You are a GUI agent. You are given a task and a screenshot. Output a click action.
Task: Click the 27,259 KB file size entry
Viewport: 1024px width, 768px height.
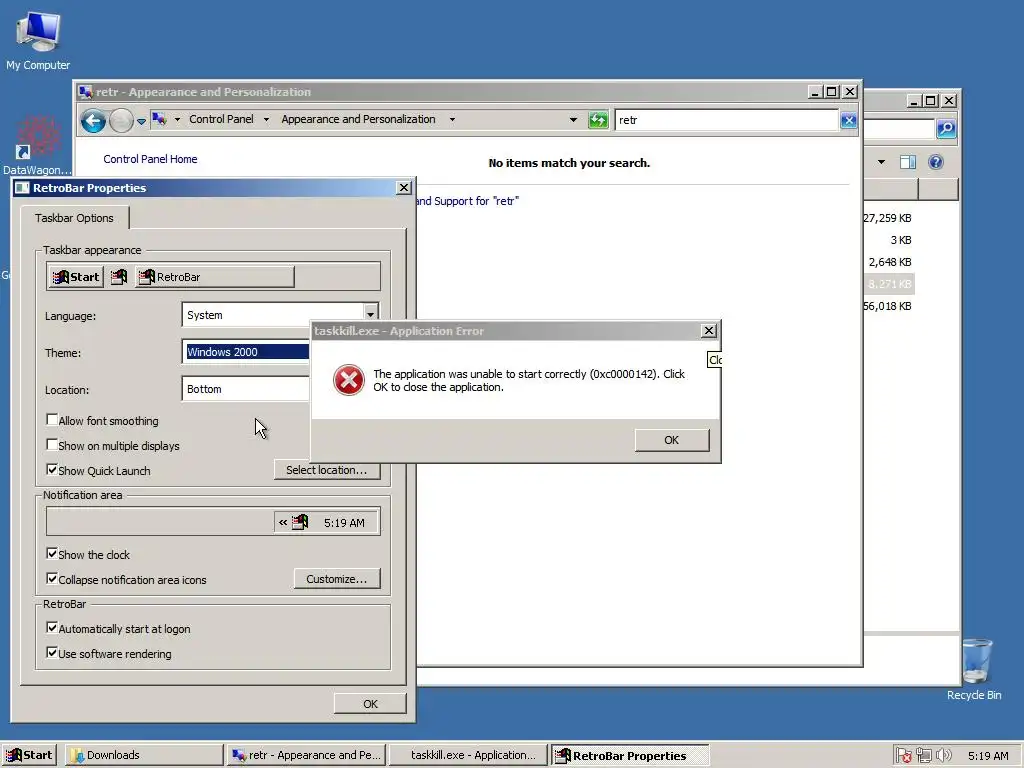(887, 218)
